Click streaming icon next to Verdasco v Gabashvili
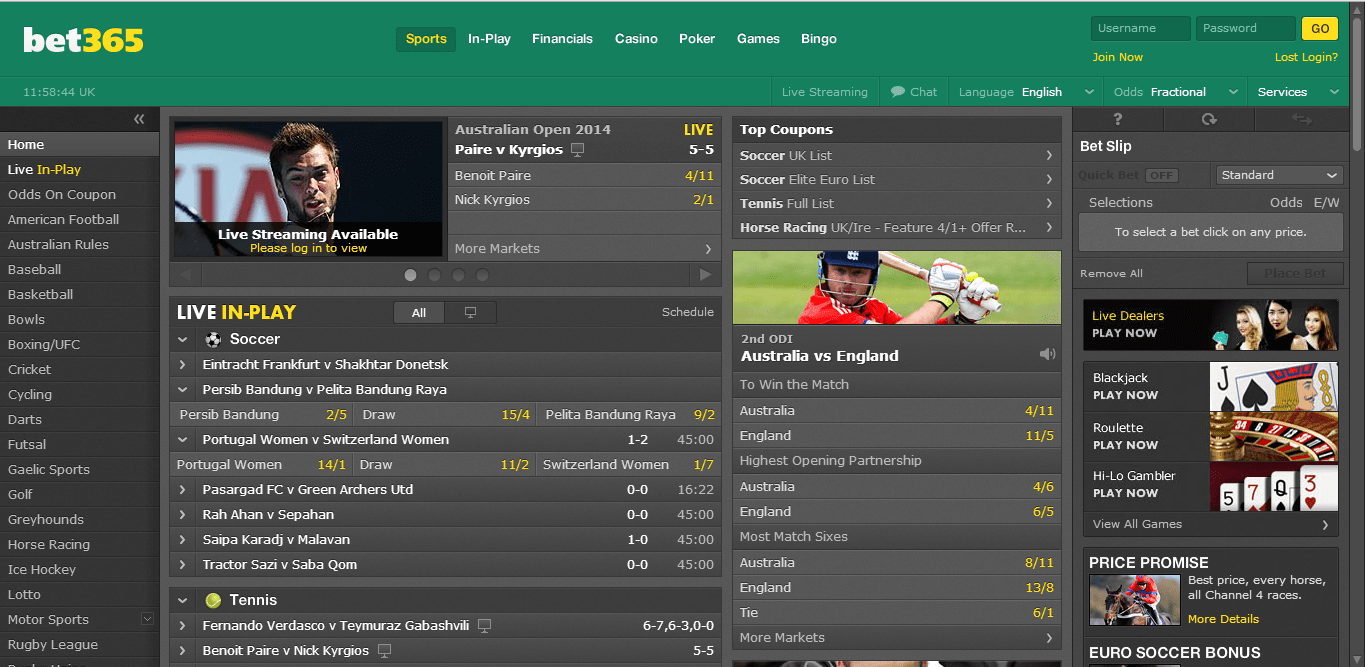 tap(485, 626)
